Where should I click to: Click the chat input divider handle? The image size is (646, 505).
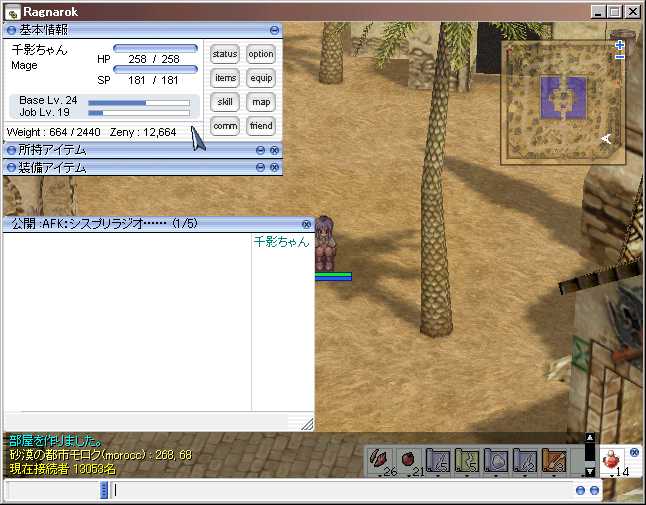[104, 490]
